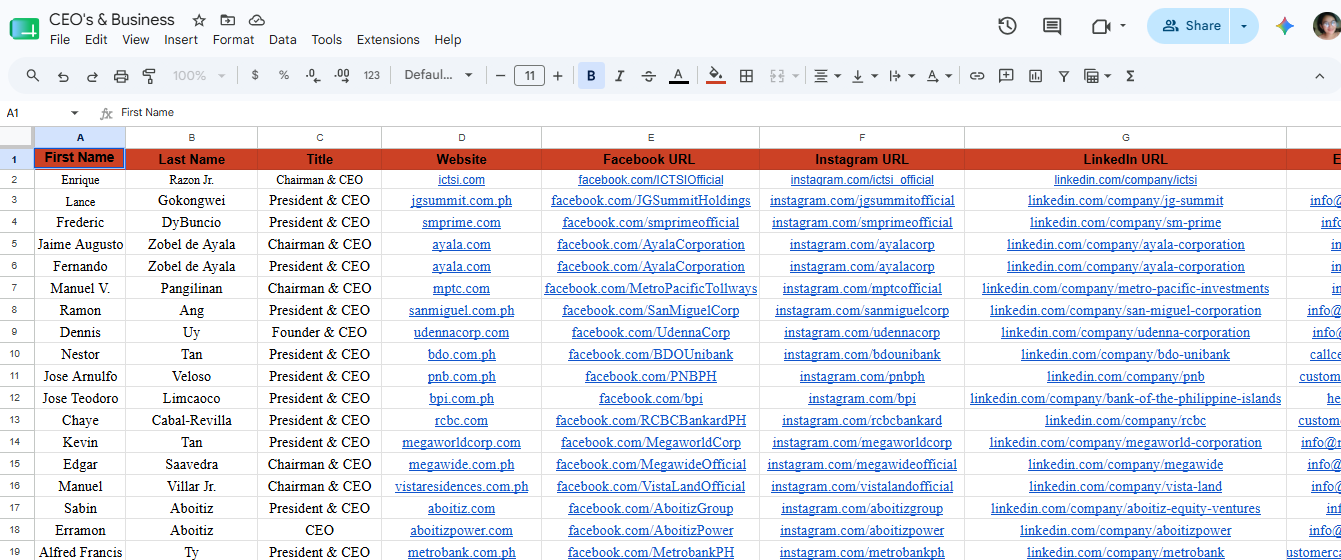Toggle strikethrough formatting
Viewport: 1341px width, 560px height.
648,76
